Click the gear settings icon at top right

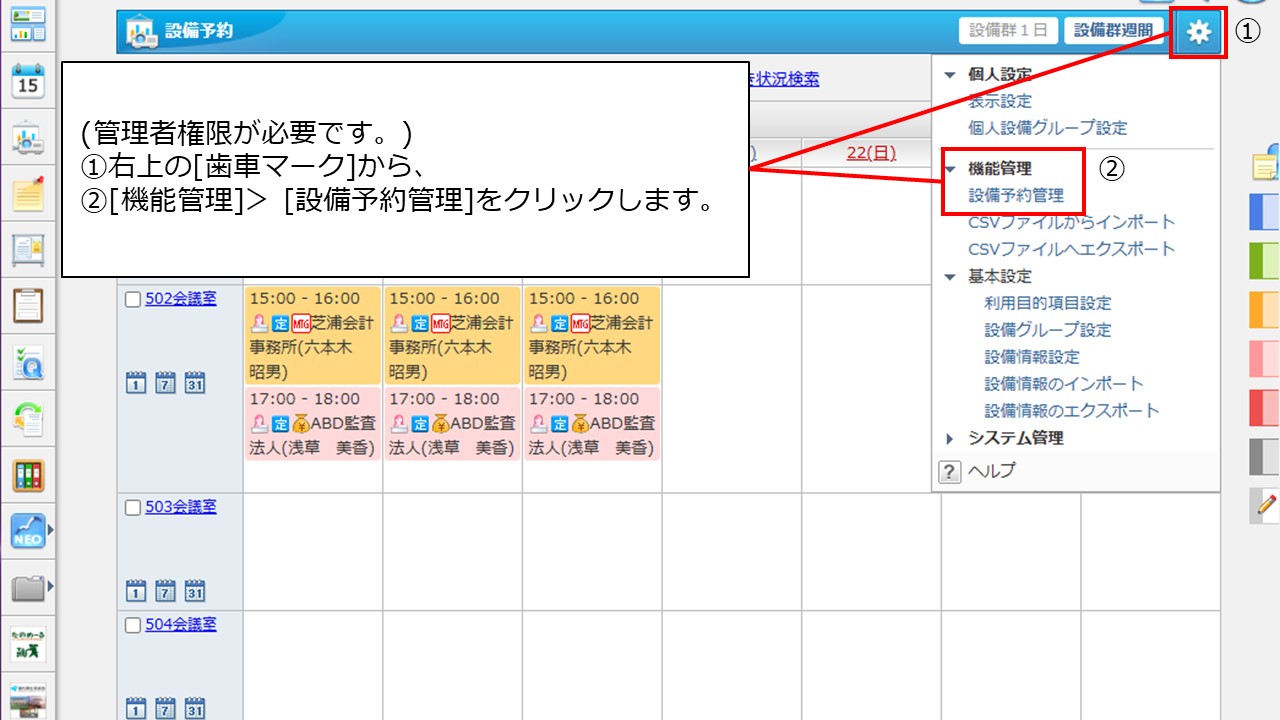point(1198,33)
